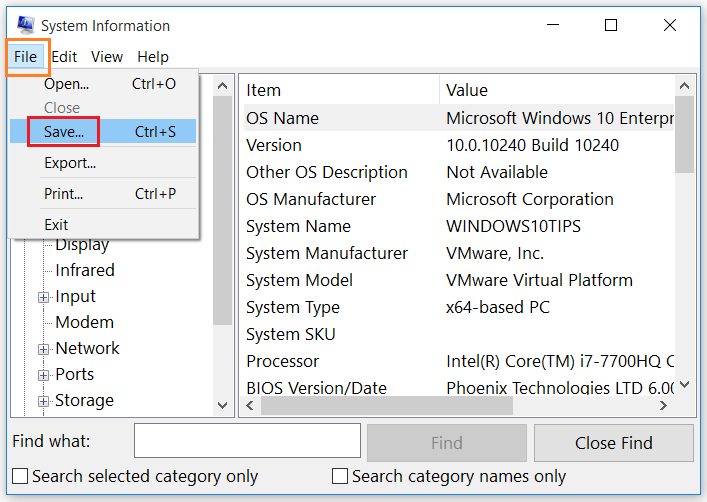The height and width of the screenshot is (502, 707).
Task: Choose Exit in the File menu
Action: (103, 225)
